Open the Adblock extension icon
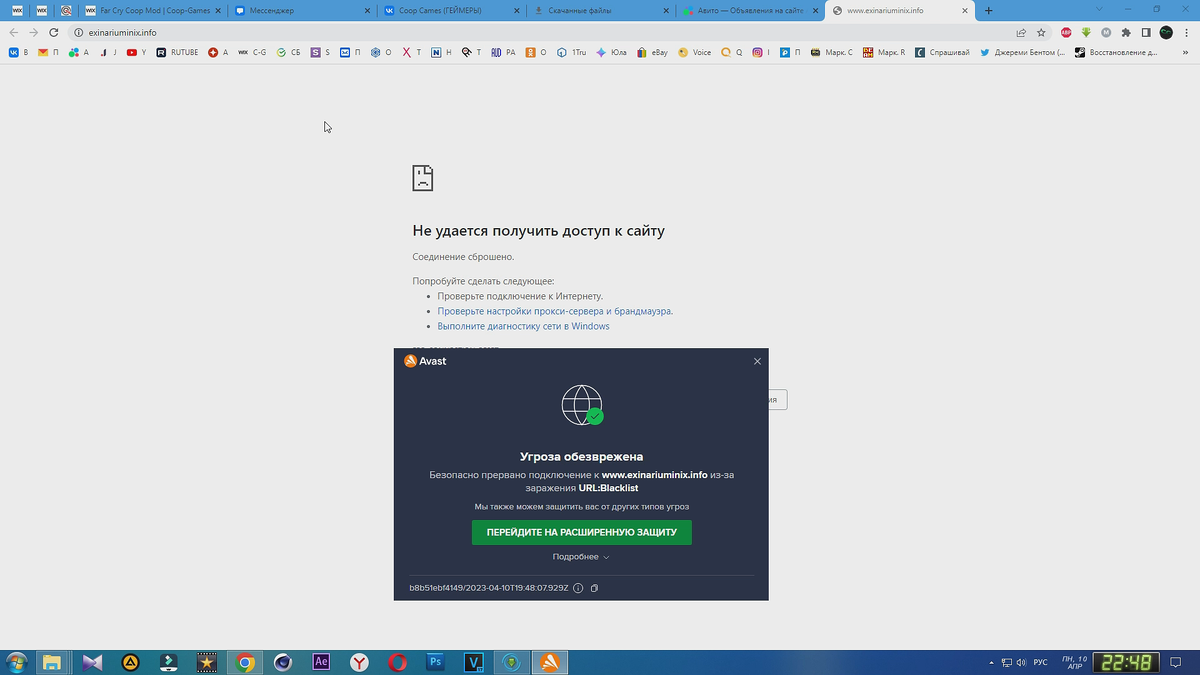 1066,32
